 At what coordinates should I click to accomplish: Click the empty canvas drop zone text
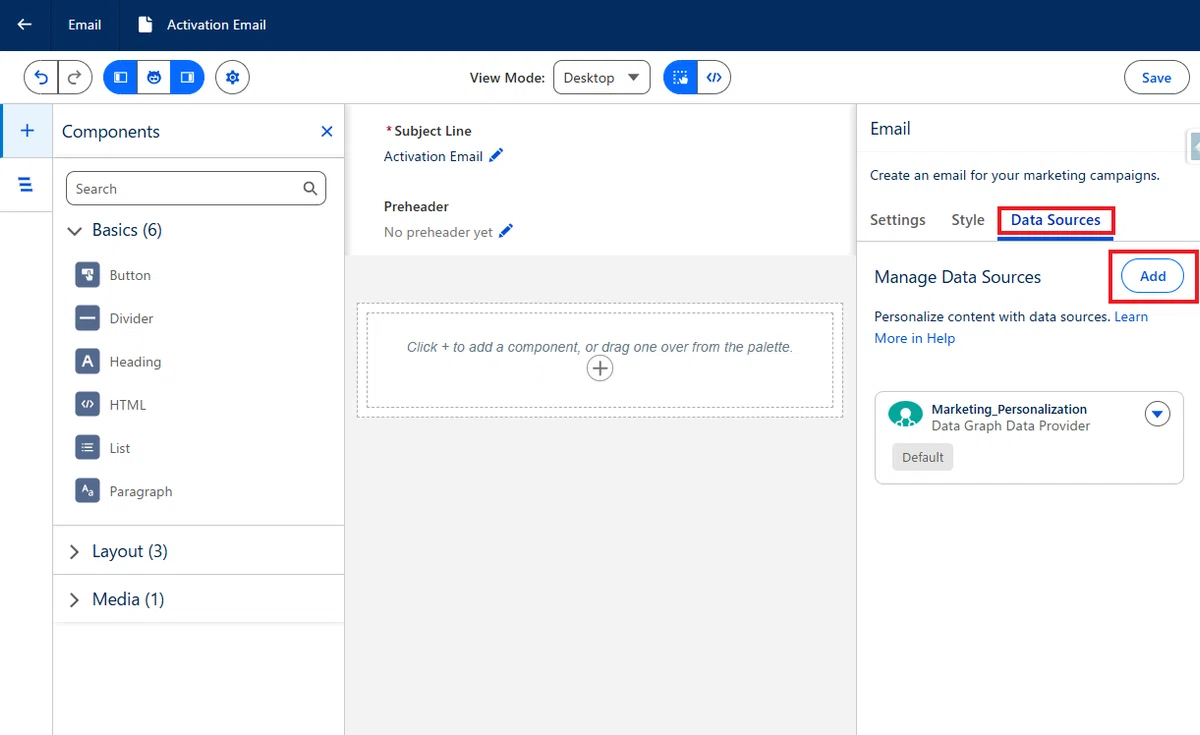click(x=599, y=347)
